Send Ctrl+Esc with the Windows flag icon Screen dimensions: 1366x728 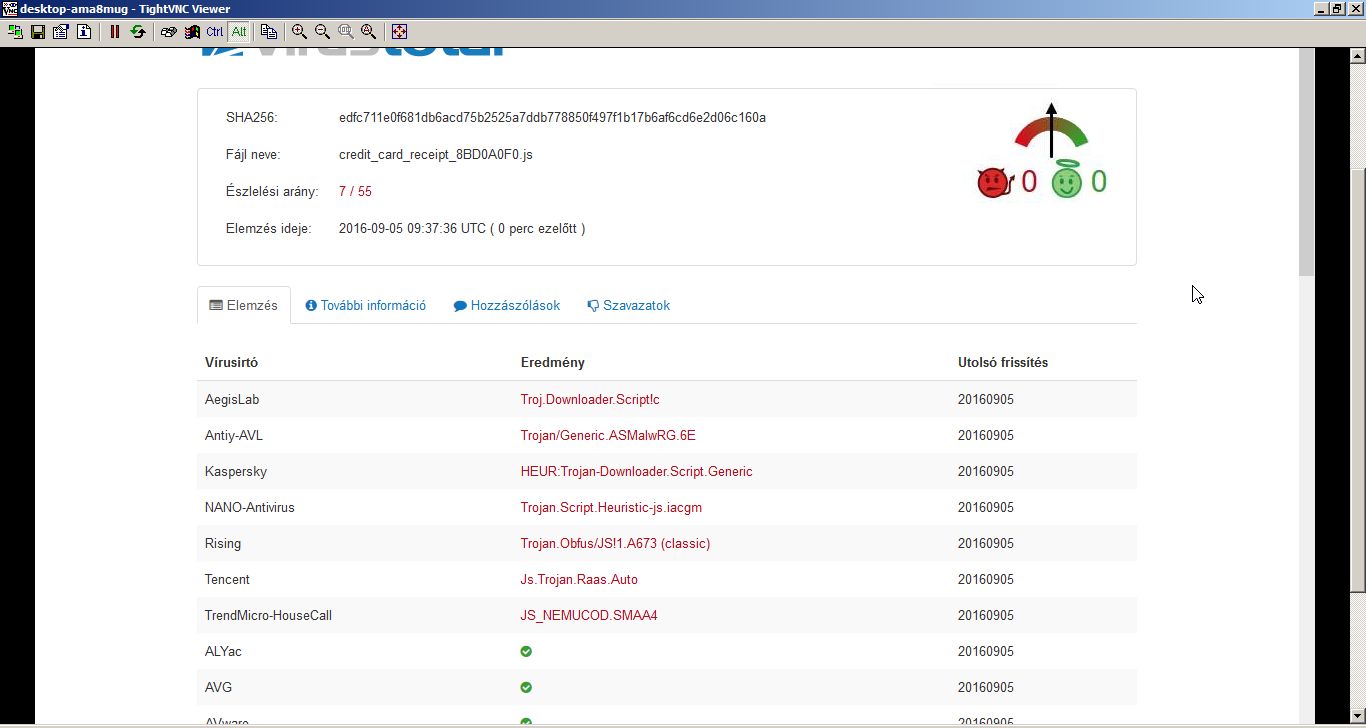(192, 32)
